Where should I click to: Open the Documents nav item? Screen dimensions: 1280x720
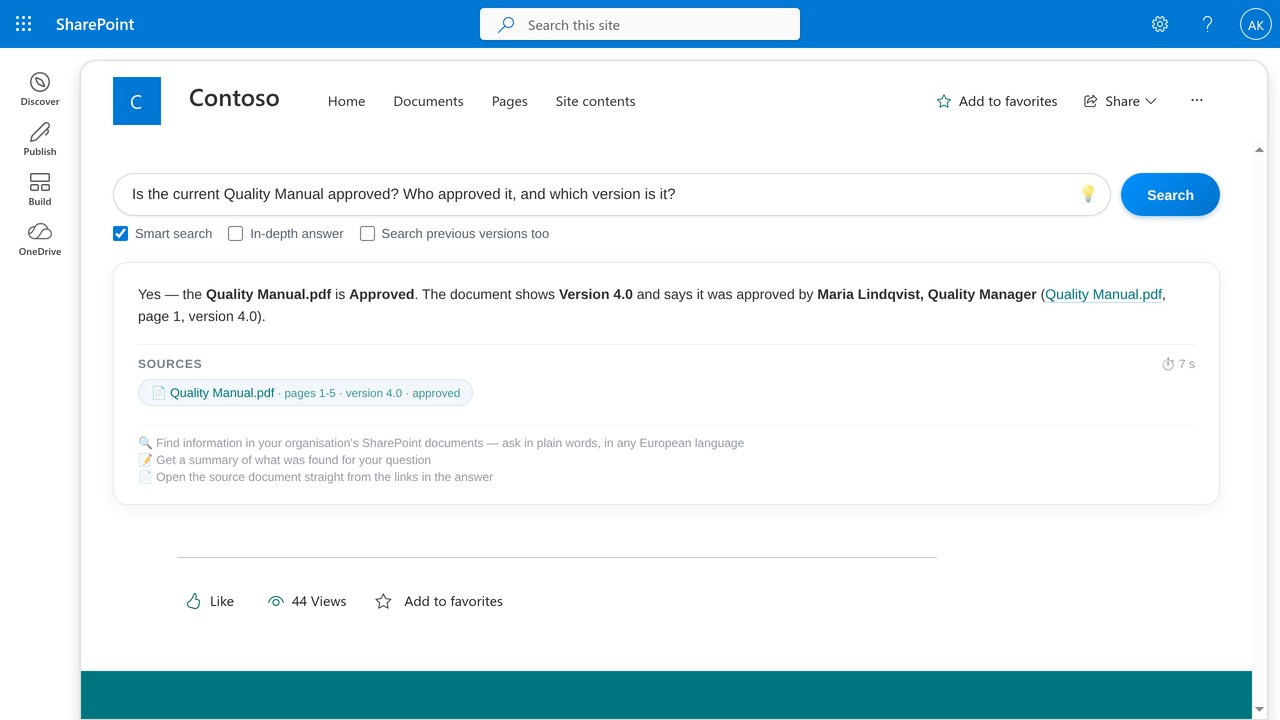[428, 101]
